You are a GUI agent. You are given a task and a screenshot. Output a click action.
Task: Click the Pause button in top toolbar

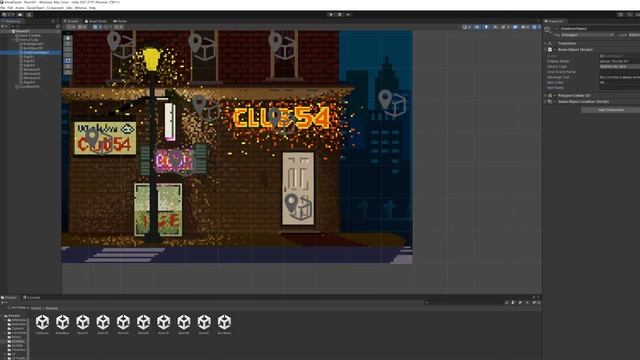340,15
